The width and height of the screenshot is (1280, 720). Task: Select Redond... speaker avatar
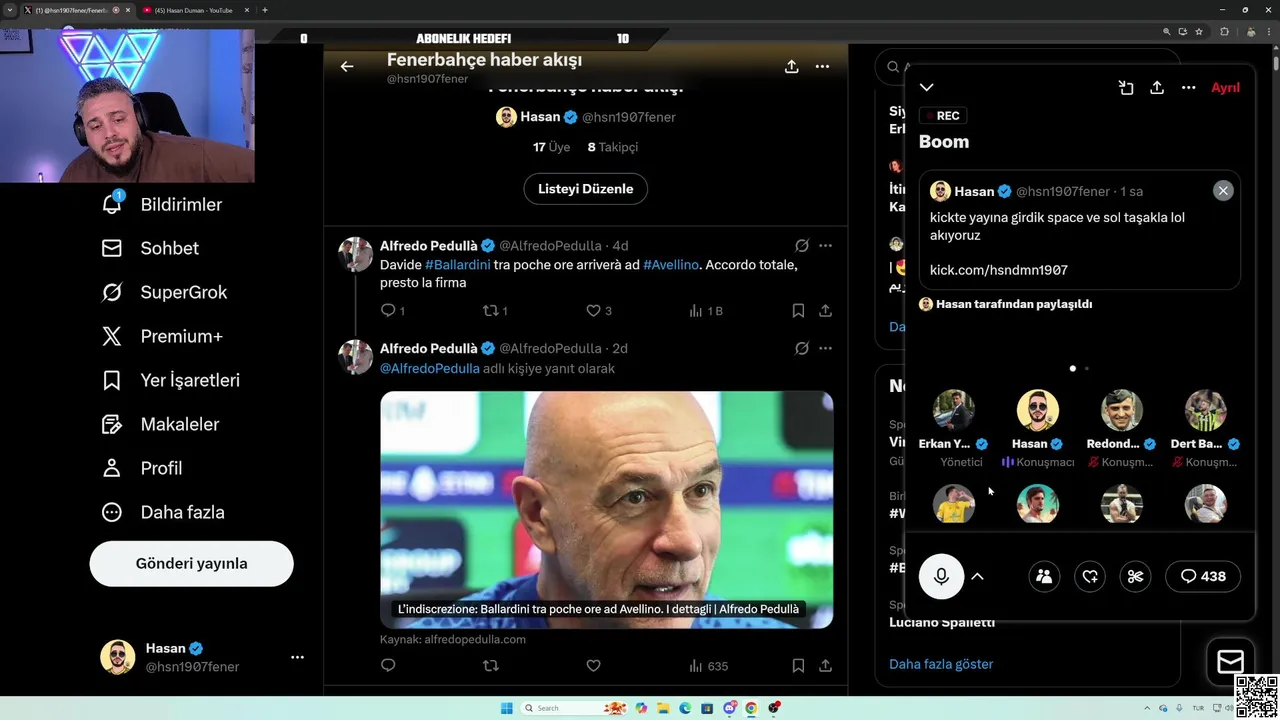pyautogui.click(x=1122, y=410)
